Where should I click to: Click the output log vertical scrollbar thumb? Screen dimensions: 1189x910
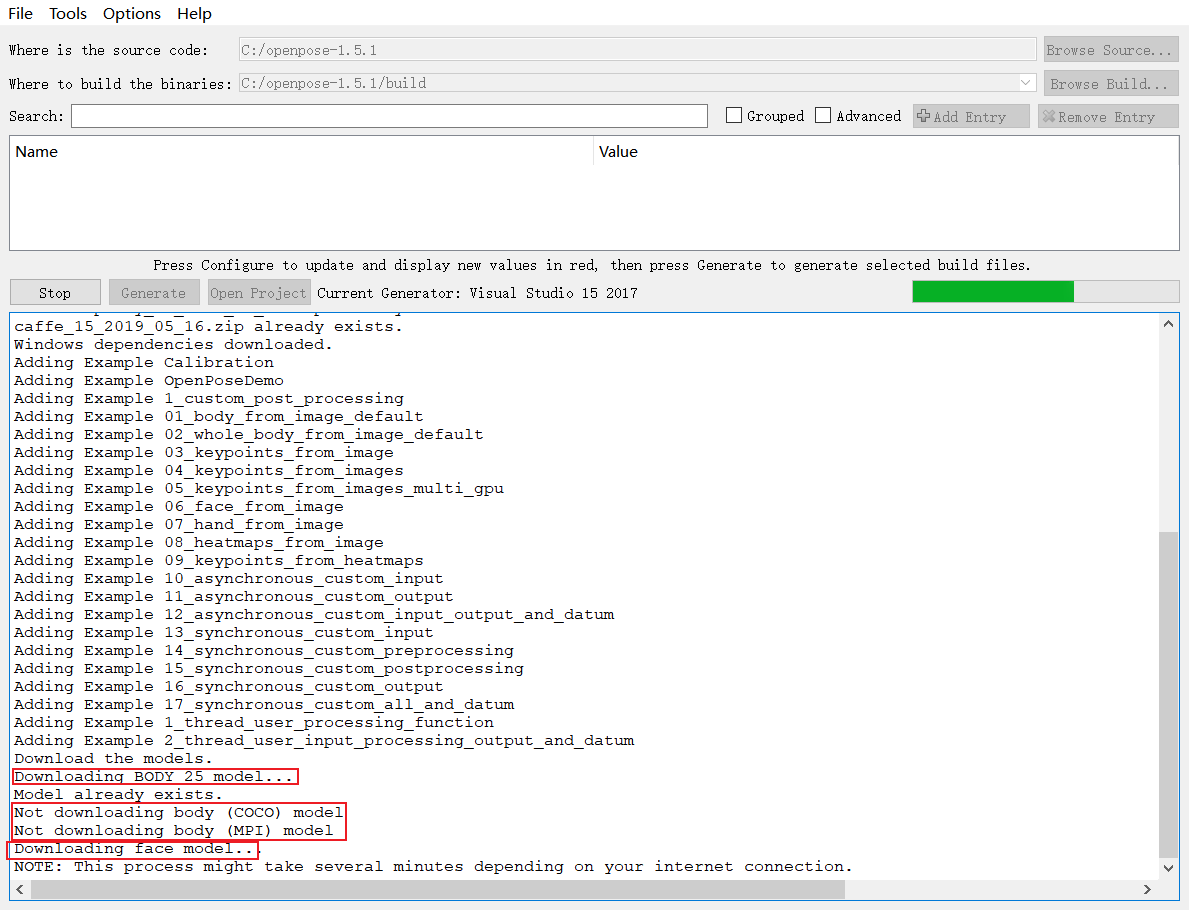click(x=1169, y=694)
